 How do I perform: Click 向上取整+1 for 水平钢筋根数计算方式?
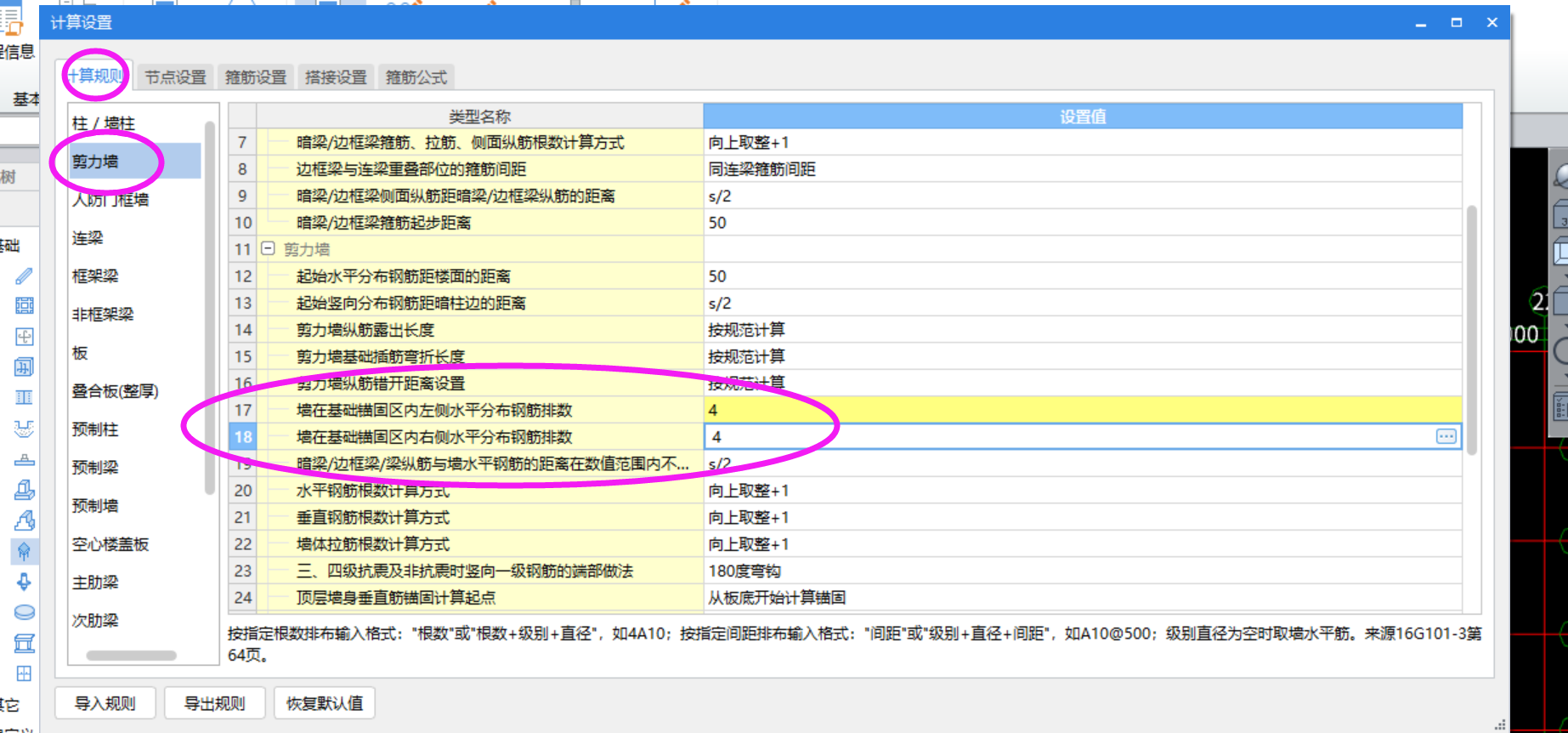1083,491
